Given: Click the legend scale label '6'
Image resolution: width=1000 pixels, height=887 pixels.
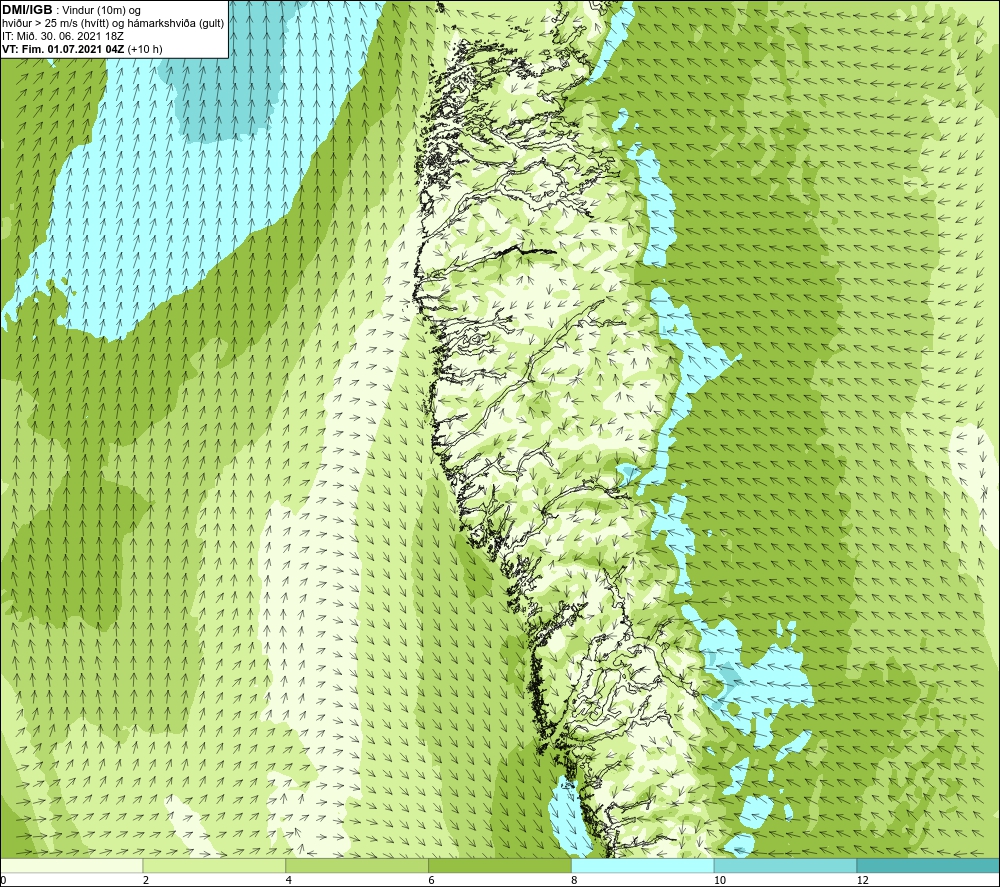Looking at the screenshot, I should pos(432,880).
